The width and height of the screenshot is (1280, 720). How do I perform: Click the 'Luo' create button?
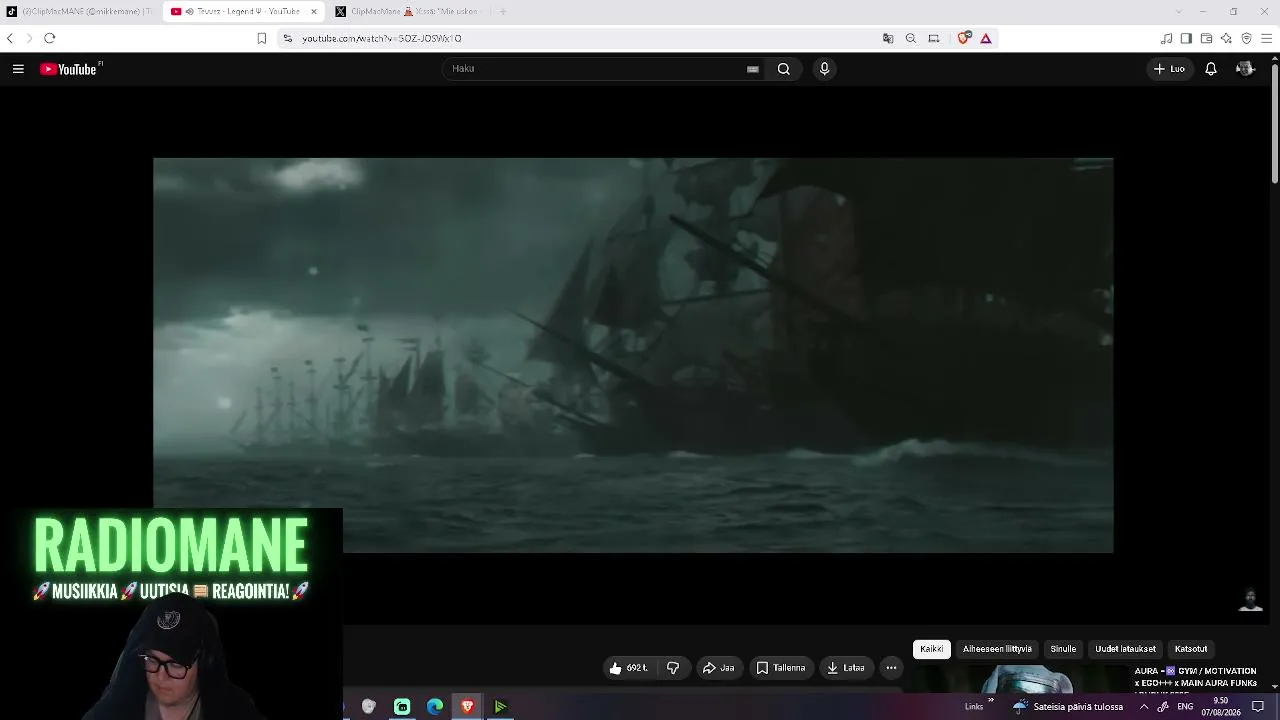pos(1169,69)
